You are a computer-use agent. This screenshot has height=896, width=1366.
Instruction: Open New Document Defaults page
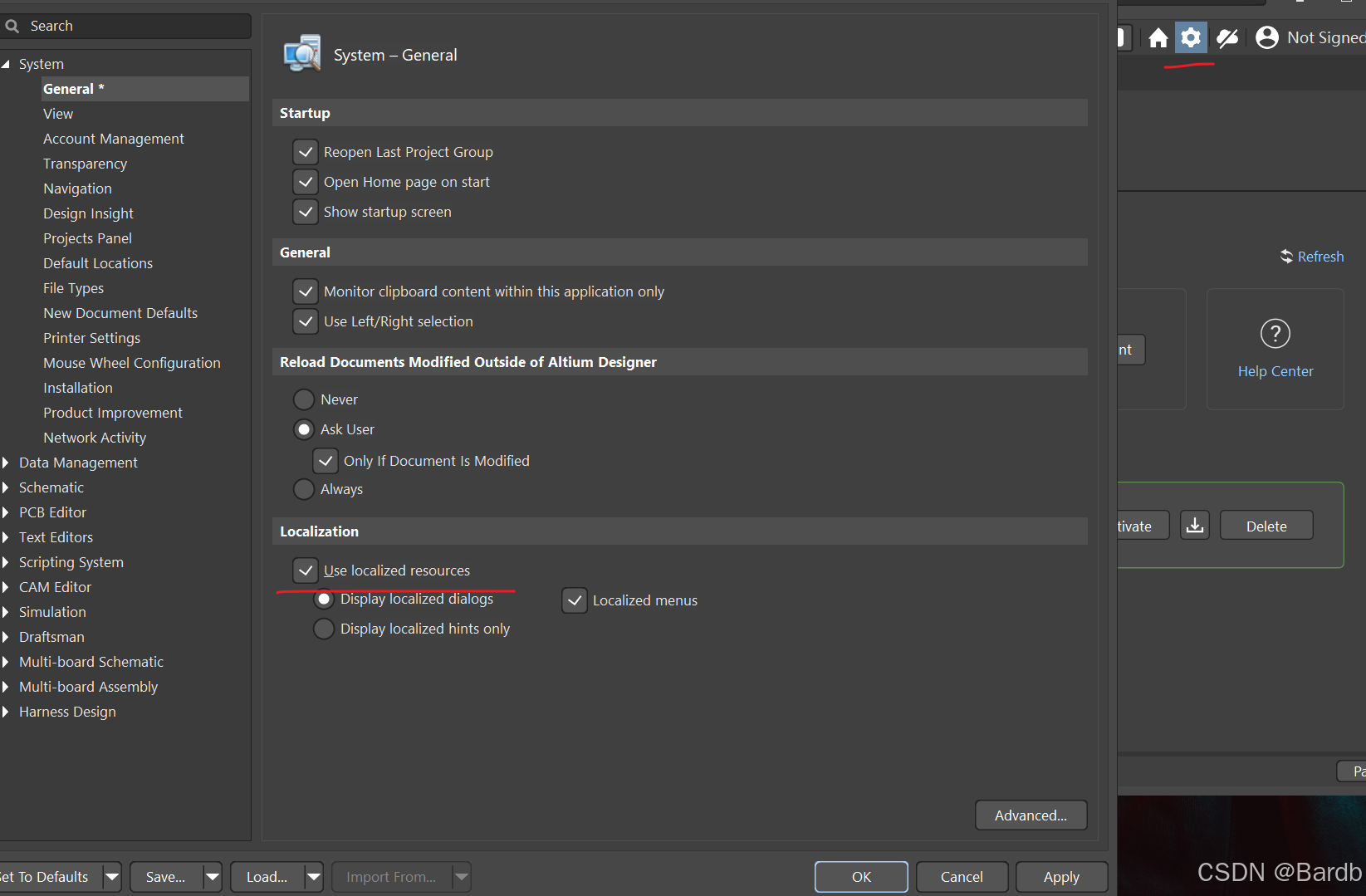pos(120,313)
